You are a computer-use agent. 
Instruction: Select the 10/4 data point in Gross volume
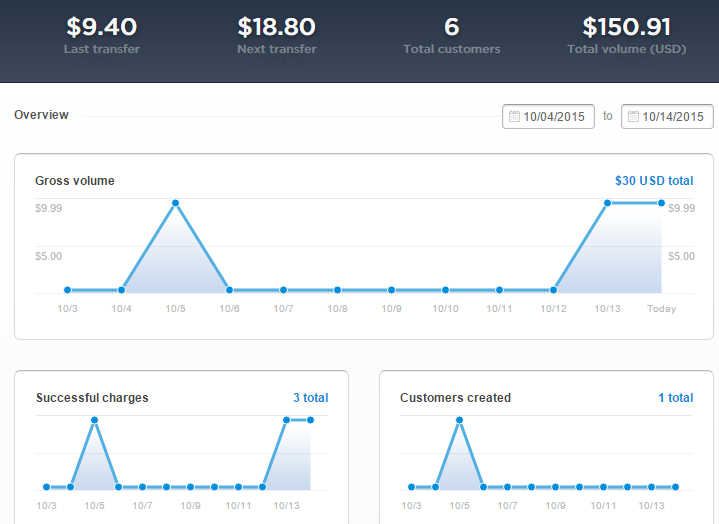pyautogui.click(x=122, y=290)
